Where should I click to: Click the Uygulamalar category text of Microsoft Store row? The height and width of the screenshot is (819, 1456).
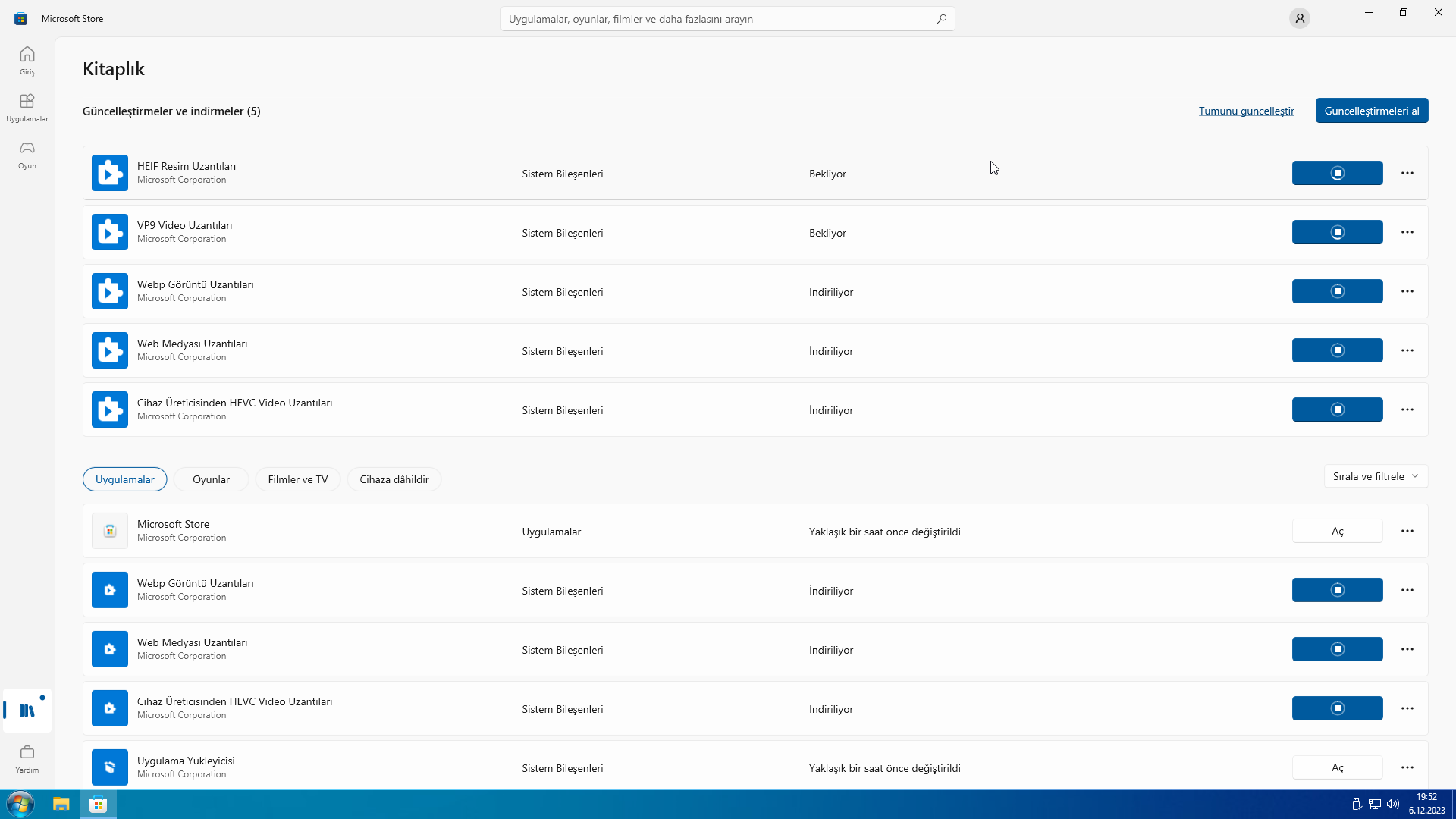tap(551, 532)
